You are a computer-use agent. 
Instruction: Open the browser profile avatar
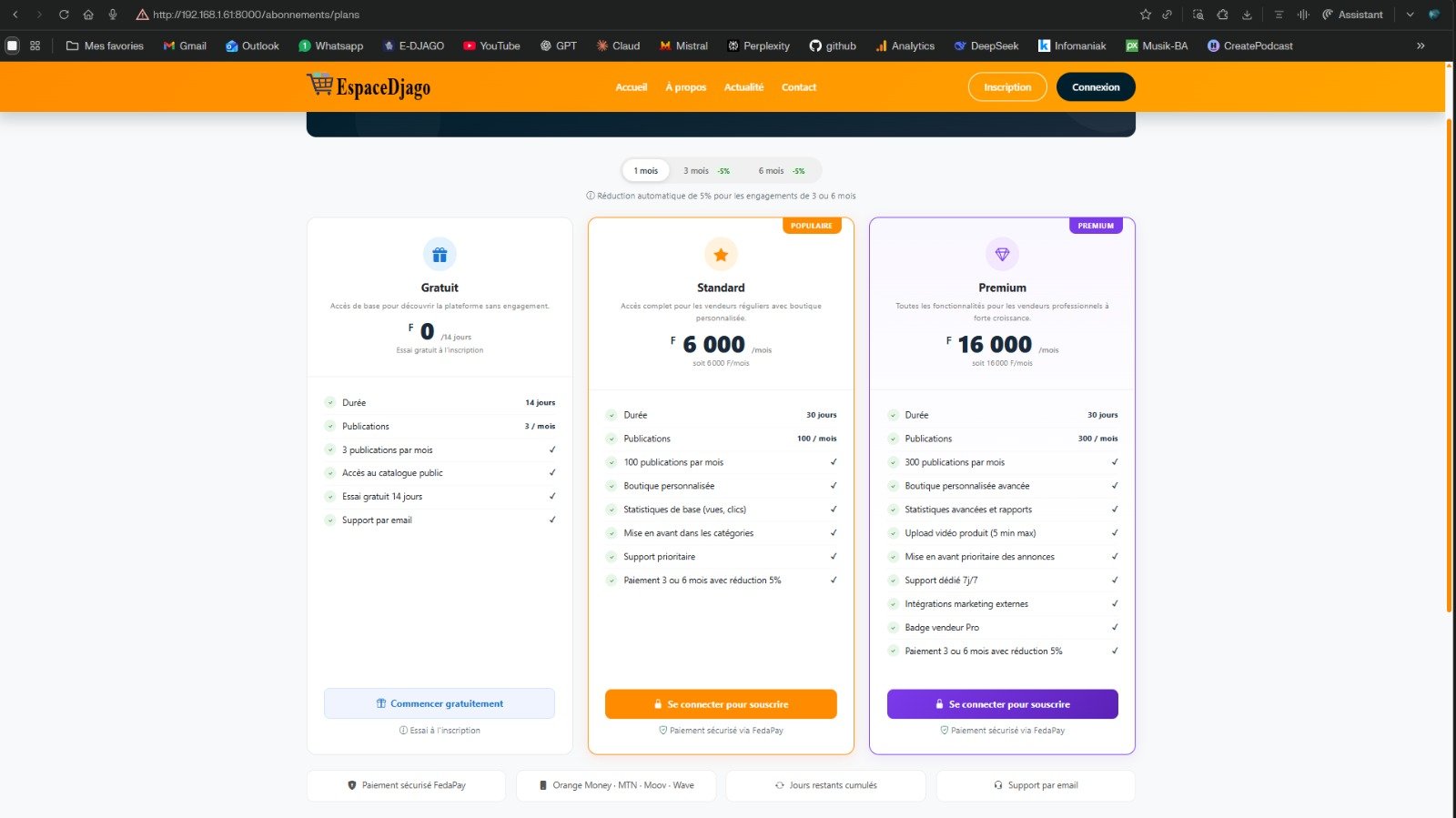click(x=1434, y=15)
